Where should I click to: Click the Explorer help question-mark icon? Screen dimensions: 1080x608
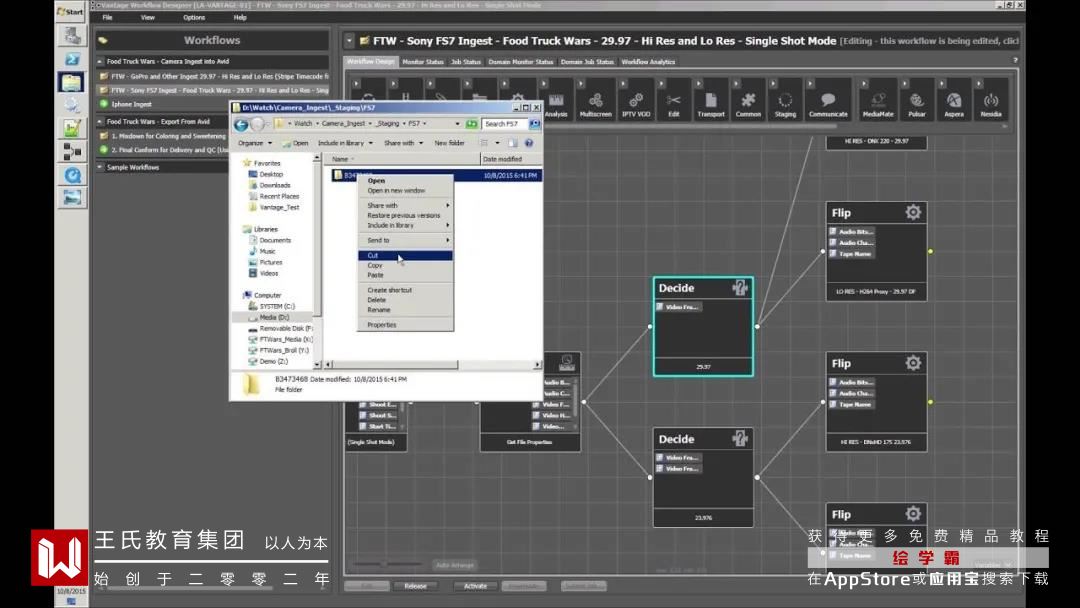[529, 143]
